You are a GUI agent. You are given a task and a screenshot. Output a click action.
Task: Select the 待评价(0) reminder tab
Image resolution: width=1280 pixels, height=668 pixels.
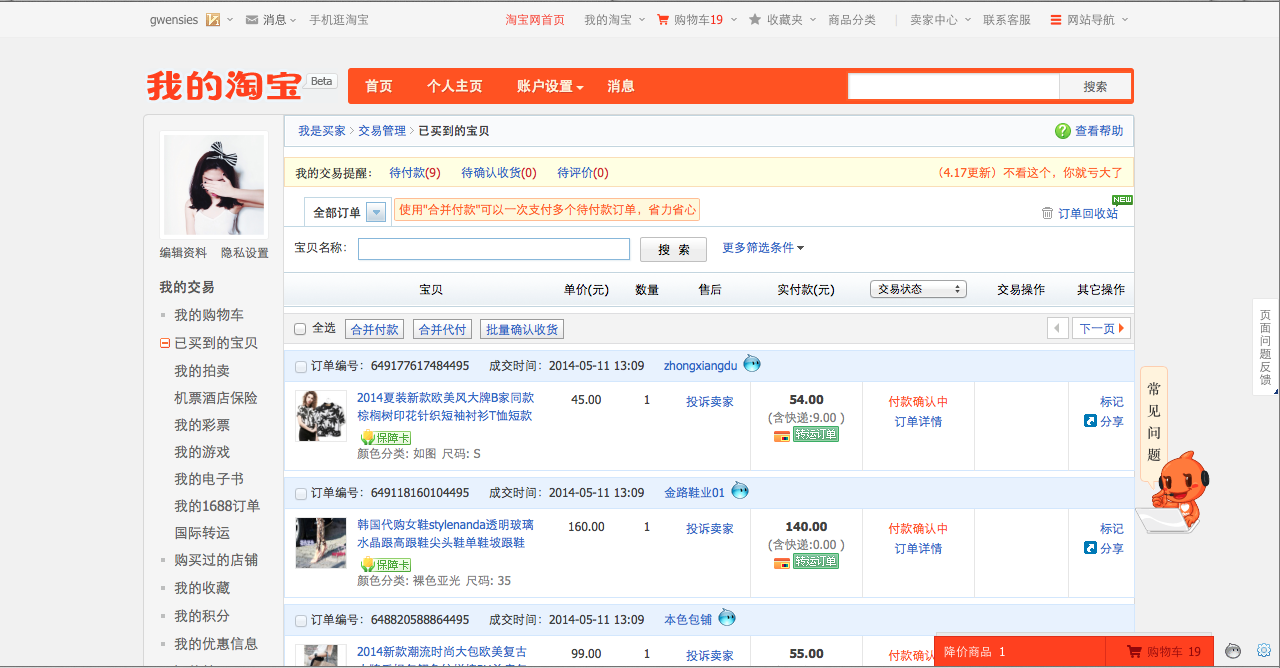pos(583,173)
